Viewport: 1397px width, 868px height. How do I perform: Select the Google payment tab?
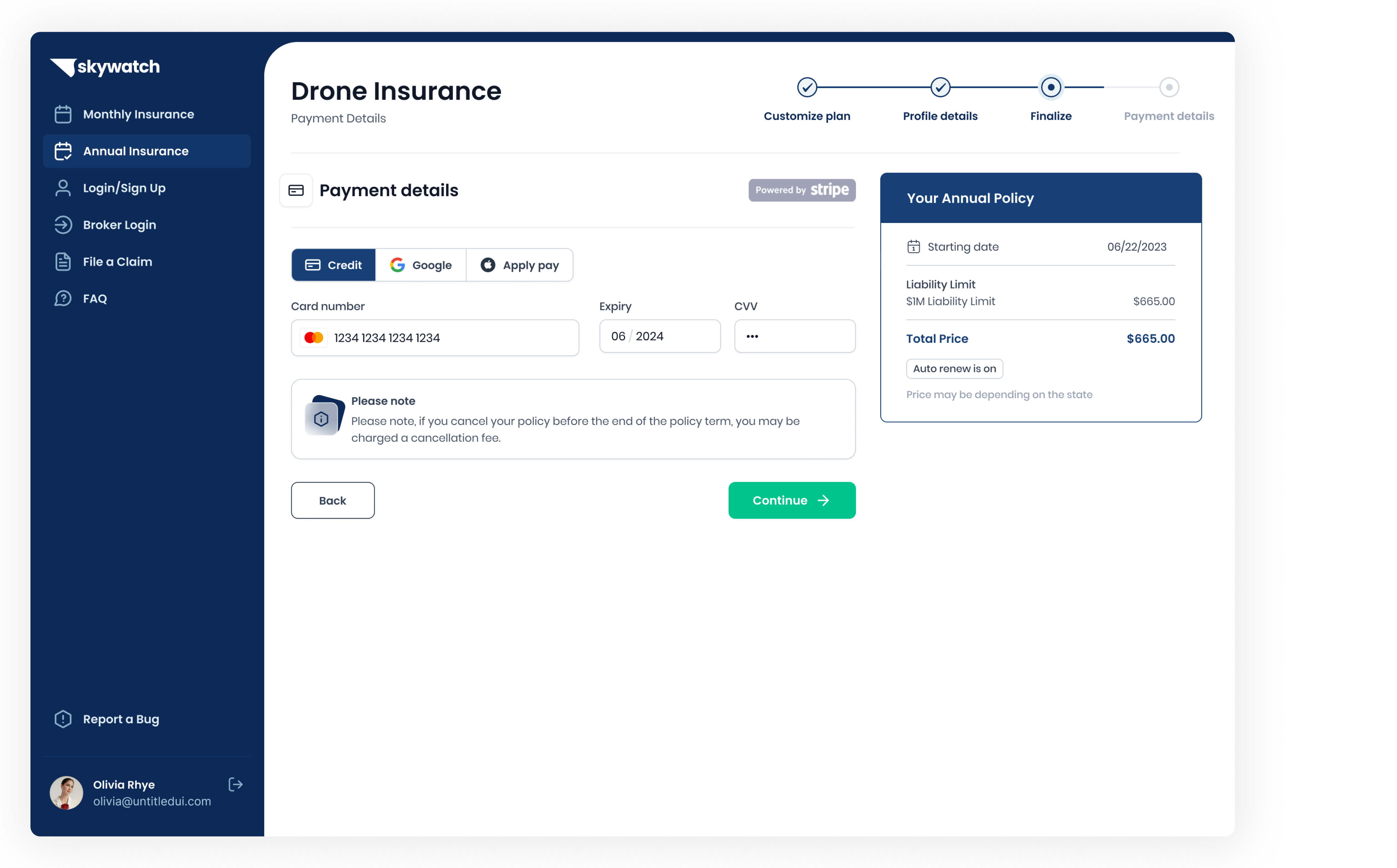(421, 265)
